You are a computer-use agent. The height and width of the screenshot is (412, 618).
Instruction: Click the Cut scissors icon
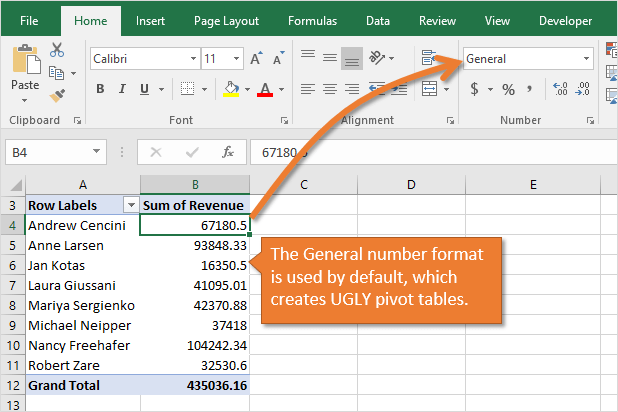pyautogui.click(x=57, y=50)
